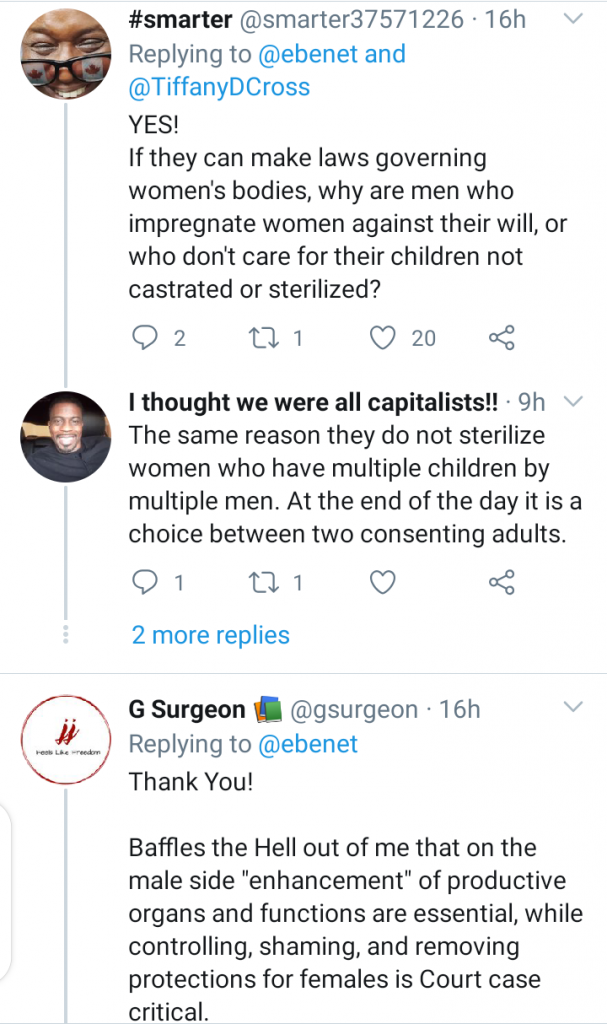The height and width of the screenshot is (1024, 607).
Task: Expand options chevron on G Surgeon tweet
Action: point(573,708)
